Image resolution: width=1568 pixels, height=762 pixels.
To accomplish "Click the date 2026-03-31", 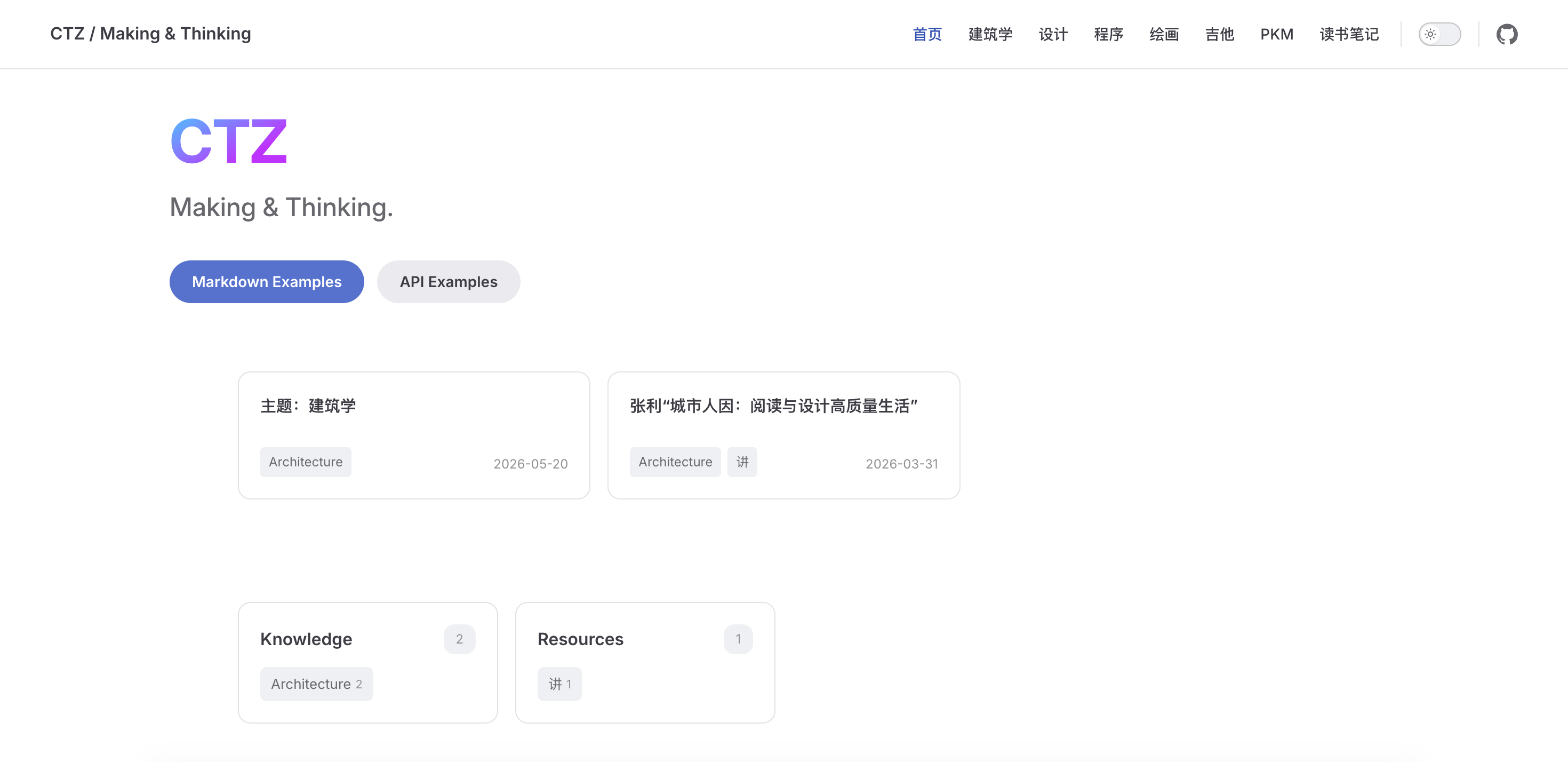I will [x=901, y=464].
